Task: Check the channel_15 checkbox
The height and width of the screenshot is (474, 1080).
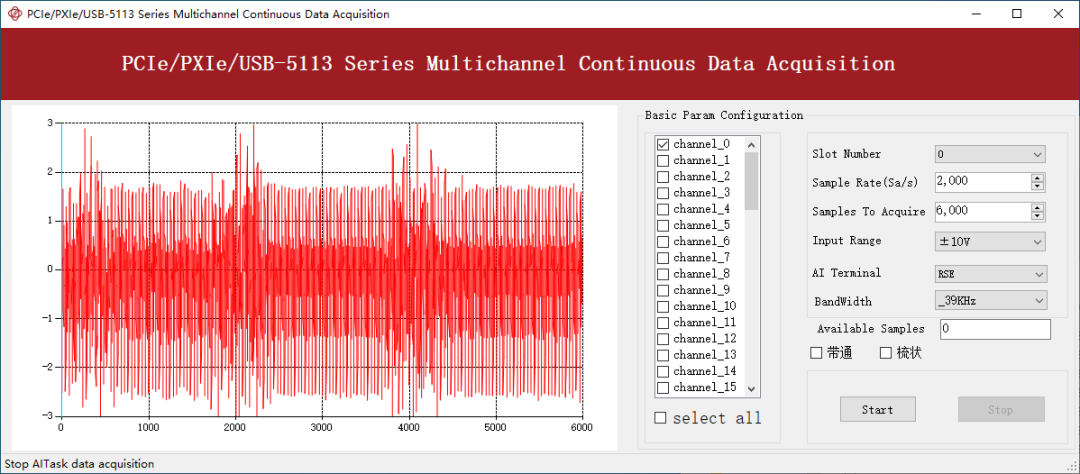Action: click(x=663, y=388)
